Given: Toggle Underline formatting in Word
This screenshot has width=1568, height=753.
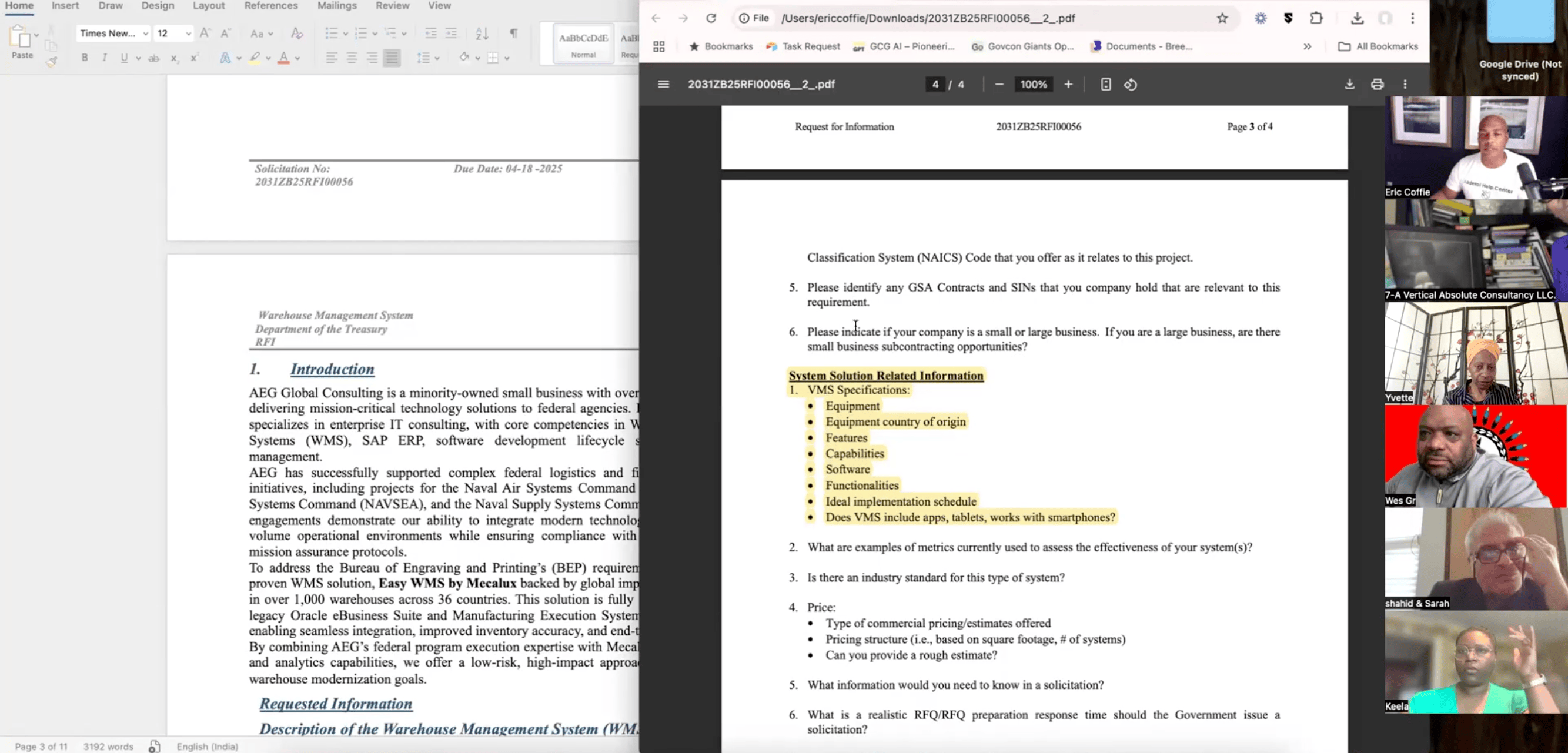Looking at the screenshot, I should coord(124,58).
